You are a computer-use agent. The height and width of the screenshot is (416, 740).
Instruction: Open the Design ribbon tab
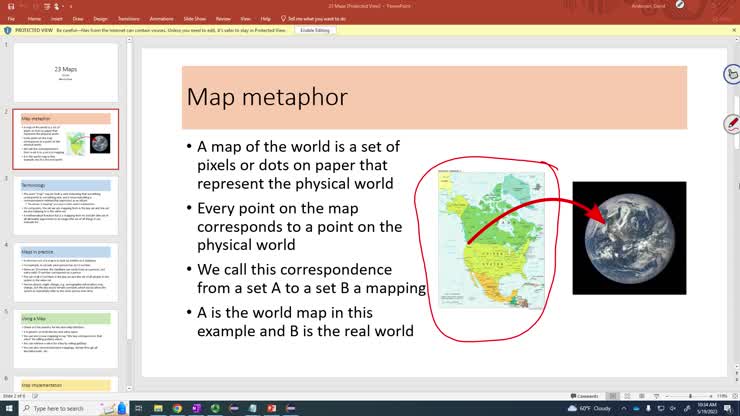point(101,19)
